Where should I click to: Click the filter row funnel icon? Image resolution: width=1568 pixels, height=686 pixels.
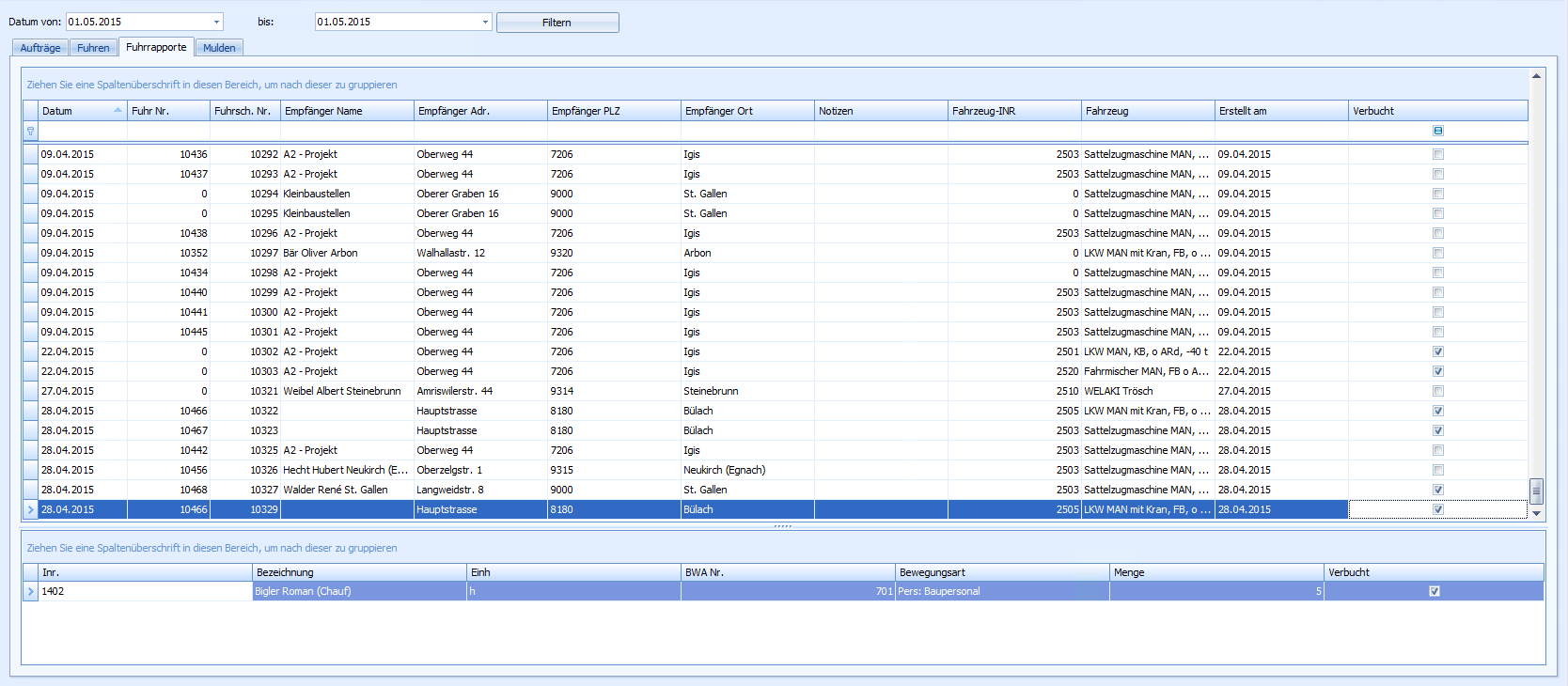[x=30, y=132]
